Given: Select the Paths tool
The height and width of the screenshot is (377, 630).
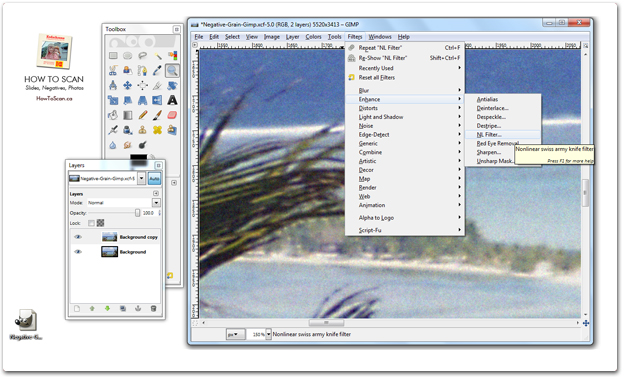Looking at the screenshot, I should pos(142,70).
